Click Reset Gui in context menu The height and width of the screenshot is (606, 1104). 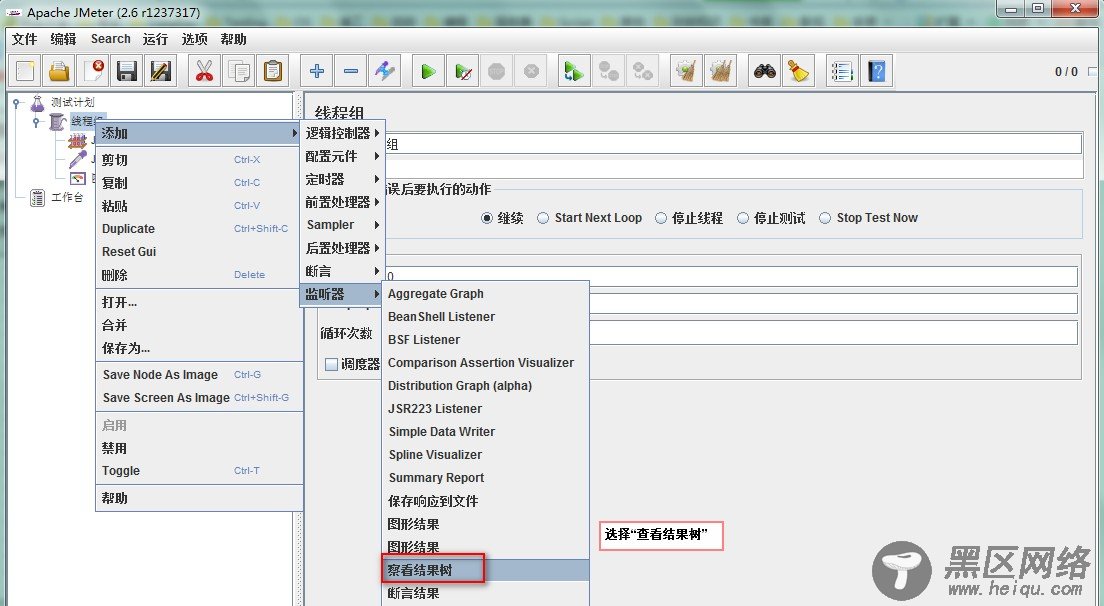click(199, 251)
